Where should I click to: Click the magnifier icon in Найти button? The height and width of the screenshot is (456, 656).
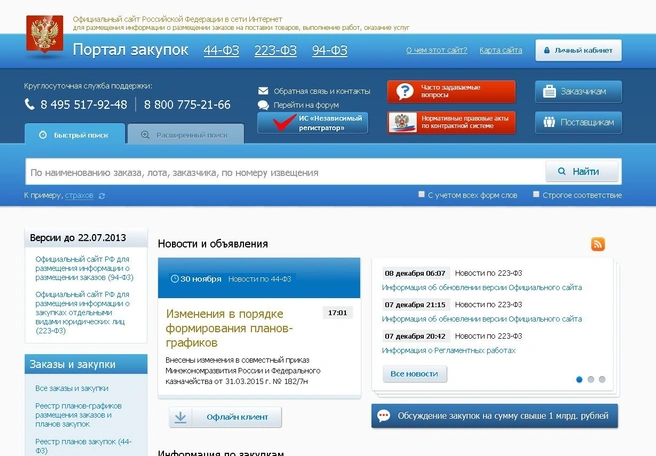[561, 171]
